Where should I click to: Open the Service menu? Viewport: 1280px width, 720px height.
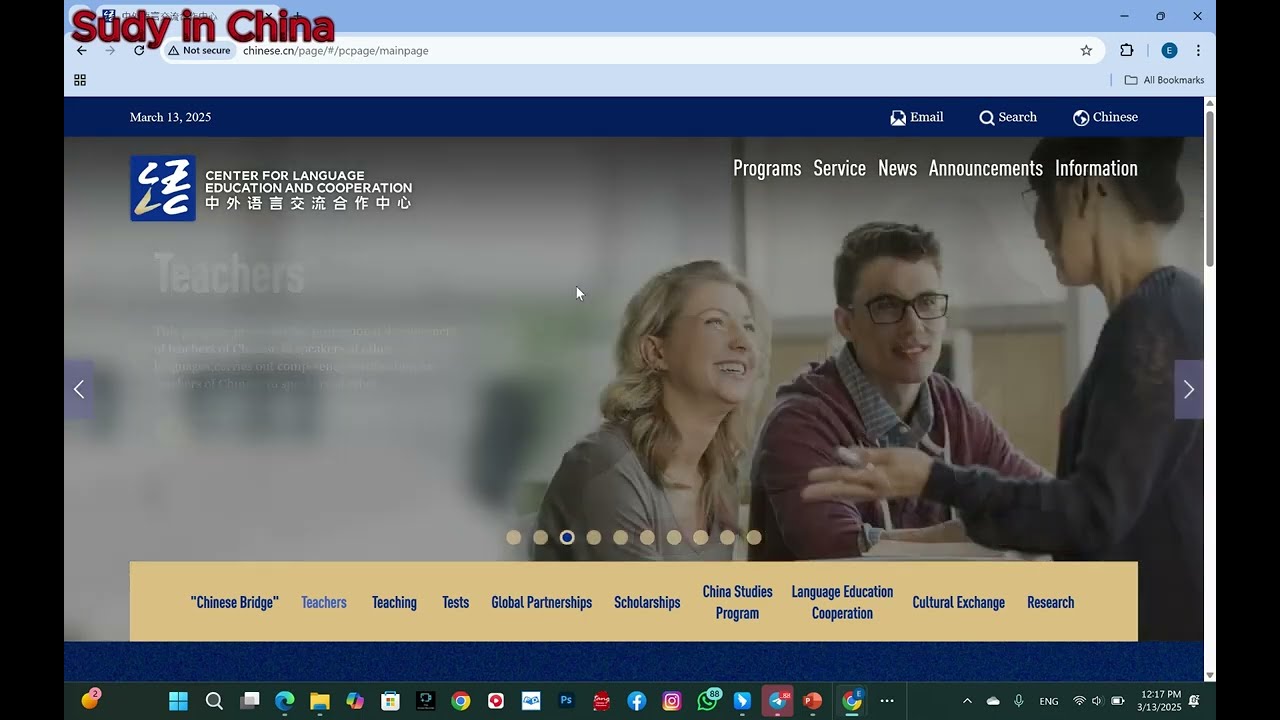click(839, 168)
